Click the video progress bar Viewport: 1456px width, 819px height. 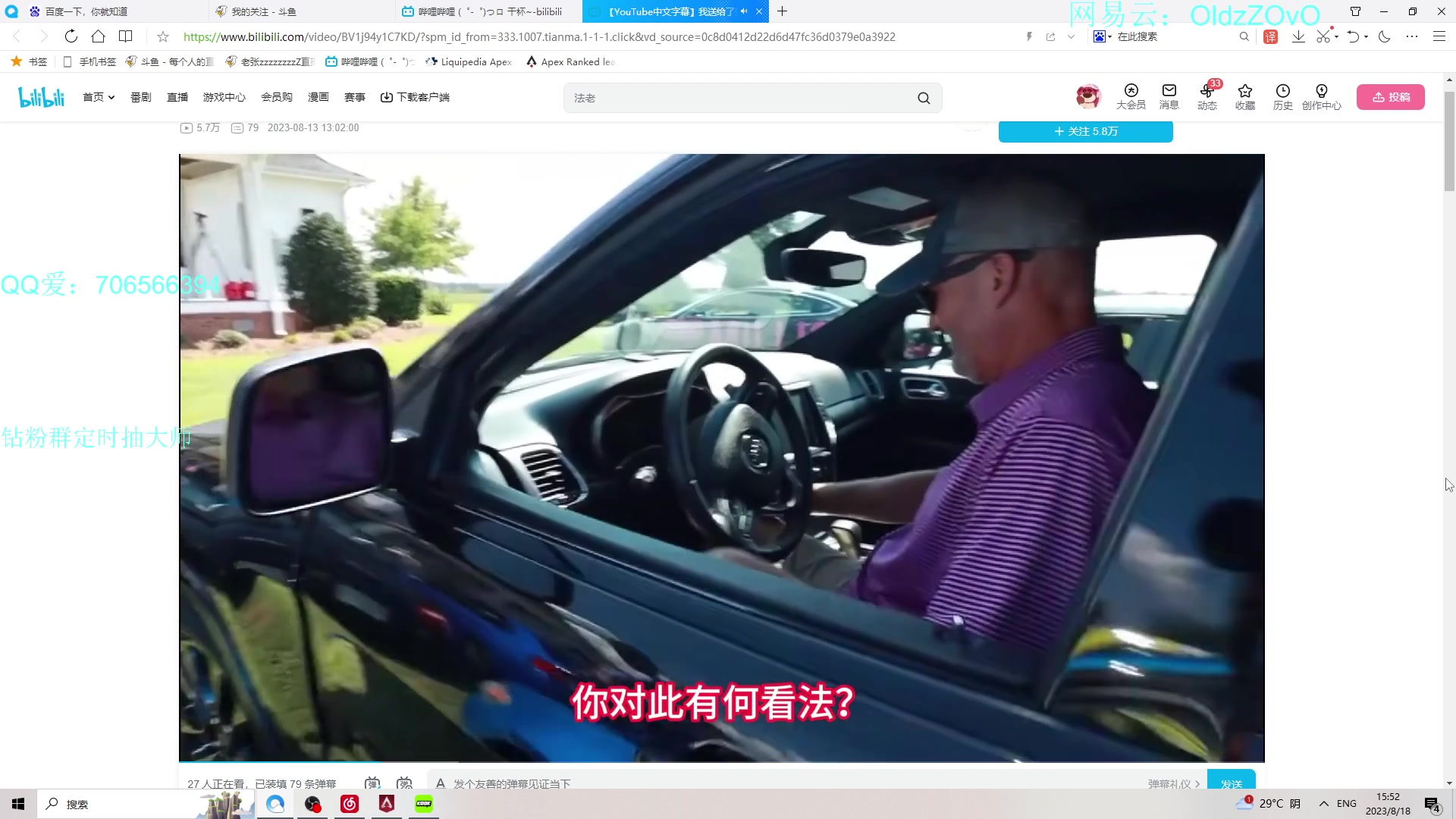coord(722,761)
